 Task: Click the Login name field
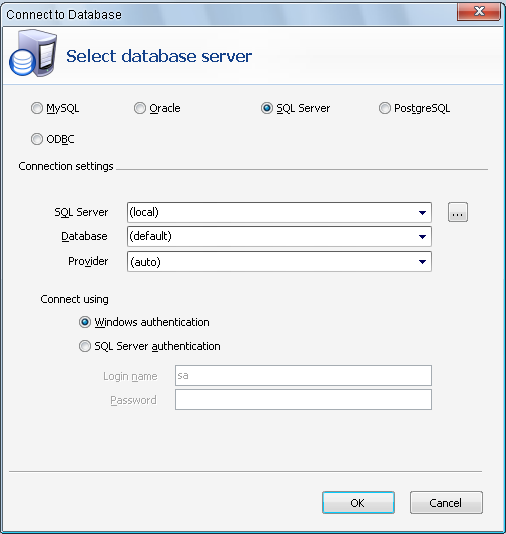[x=303, y=376]
